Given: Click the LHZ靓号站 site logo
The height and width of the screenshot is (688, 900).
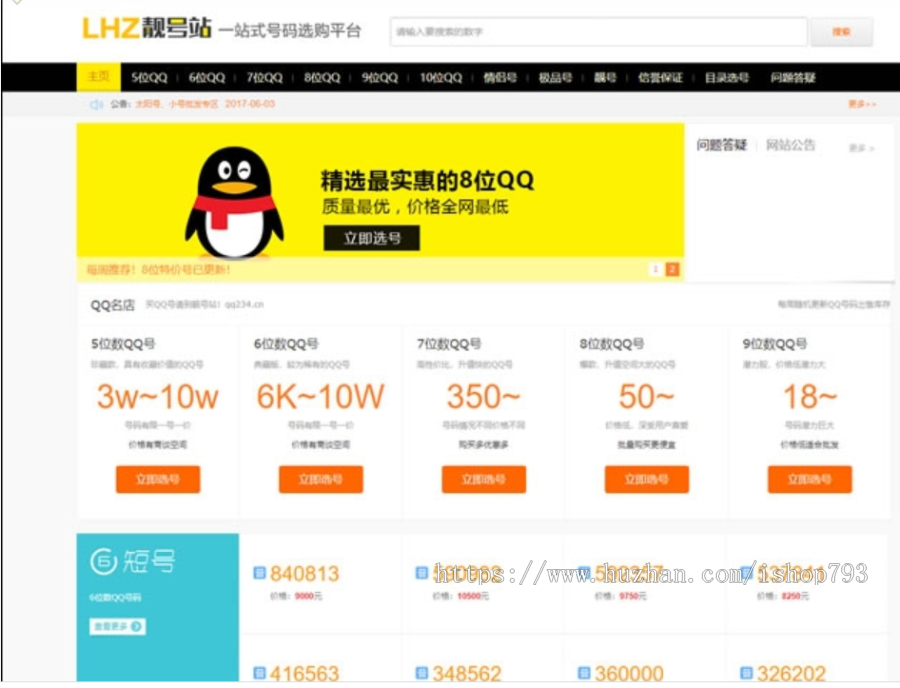Looking at the screenshot, I should pos(147,28).
